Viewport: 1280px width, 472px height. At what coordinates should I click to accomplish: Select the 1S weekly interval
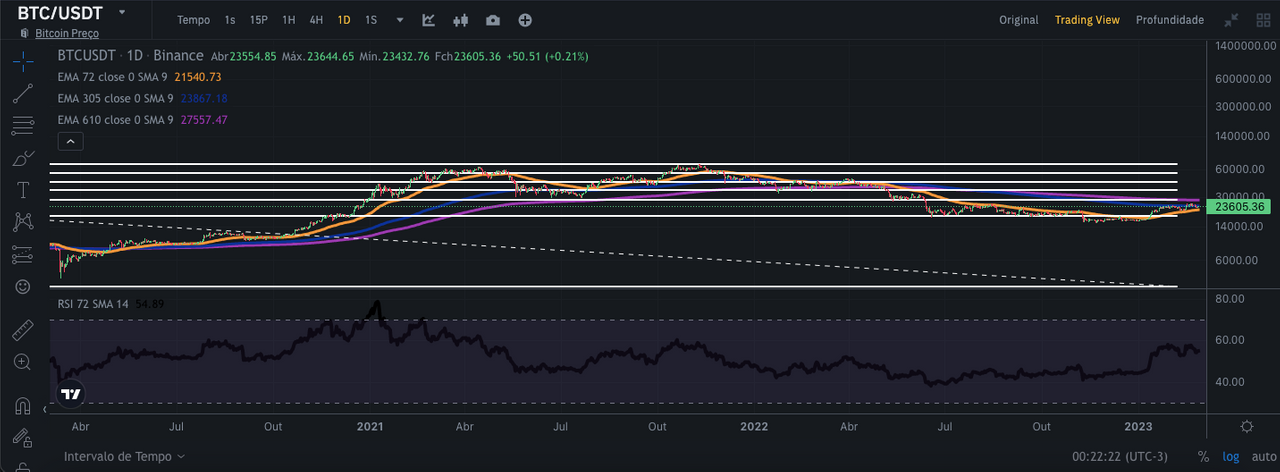(x=371, y=20)
